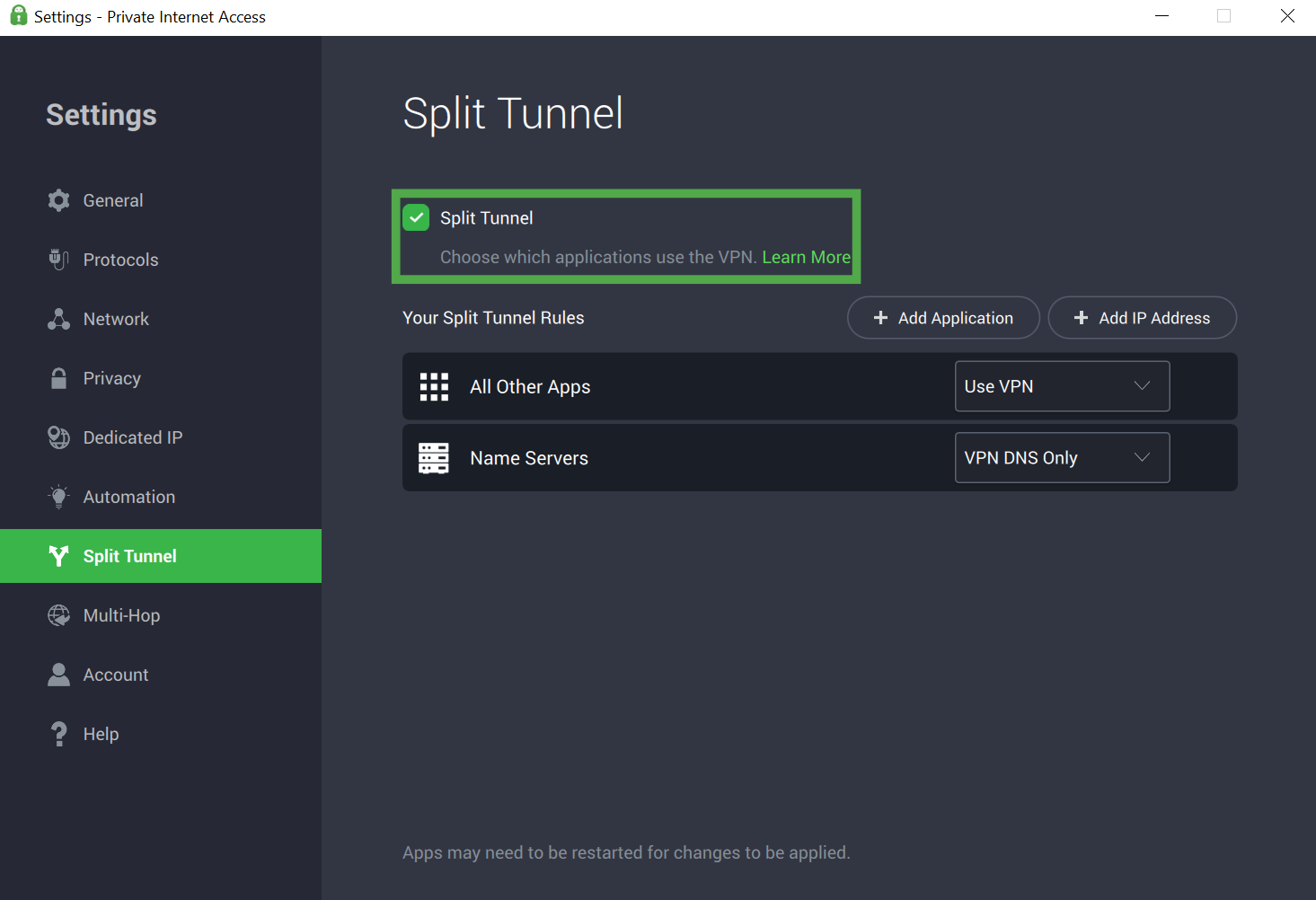Open the Multi-Hop settings page
The image size is (1316, 900).
point(161,615)
